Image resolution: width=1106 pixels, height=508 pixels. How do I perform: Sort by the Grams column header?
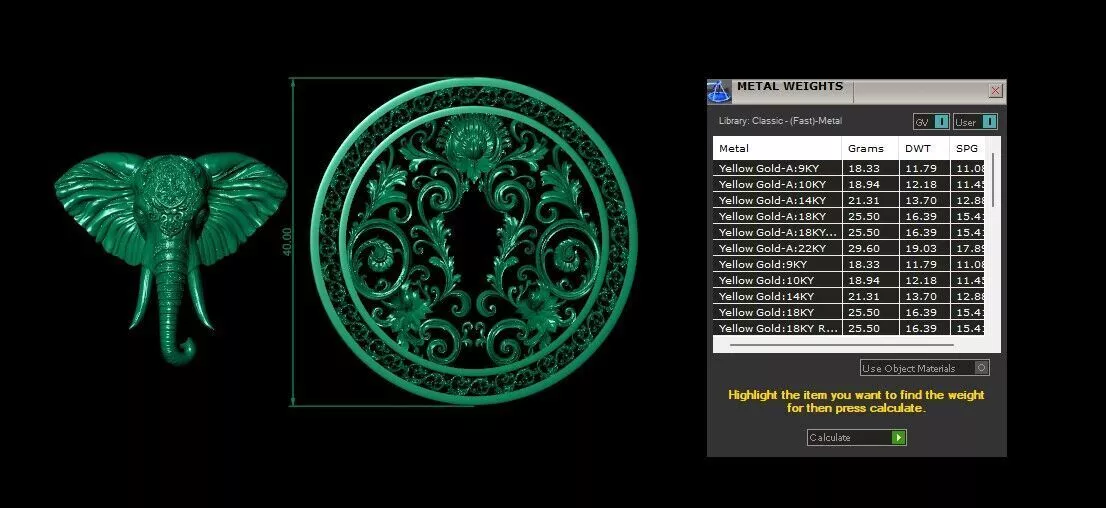coord(870,148)
